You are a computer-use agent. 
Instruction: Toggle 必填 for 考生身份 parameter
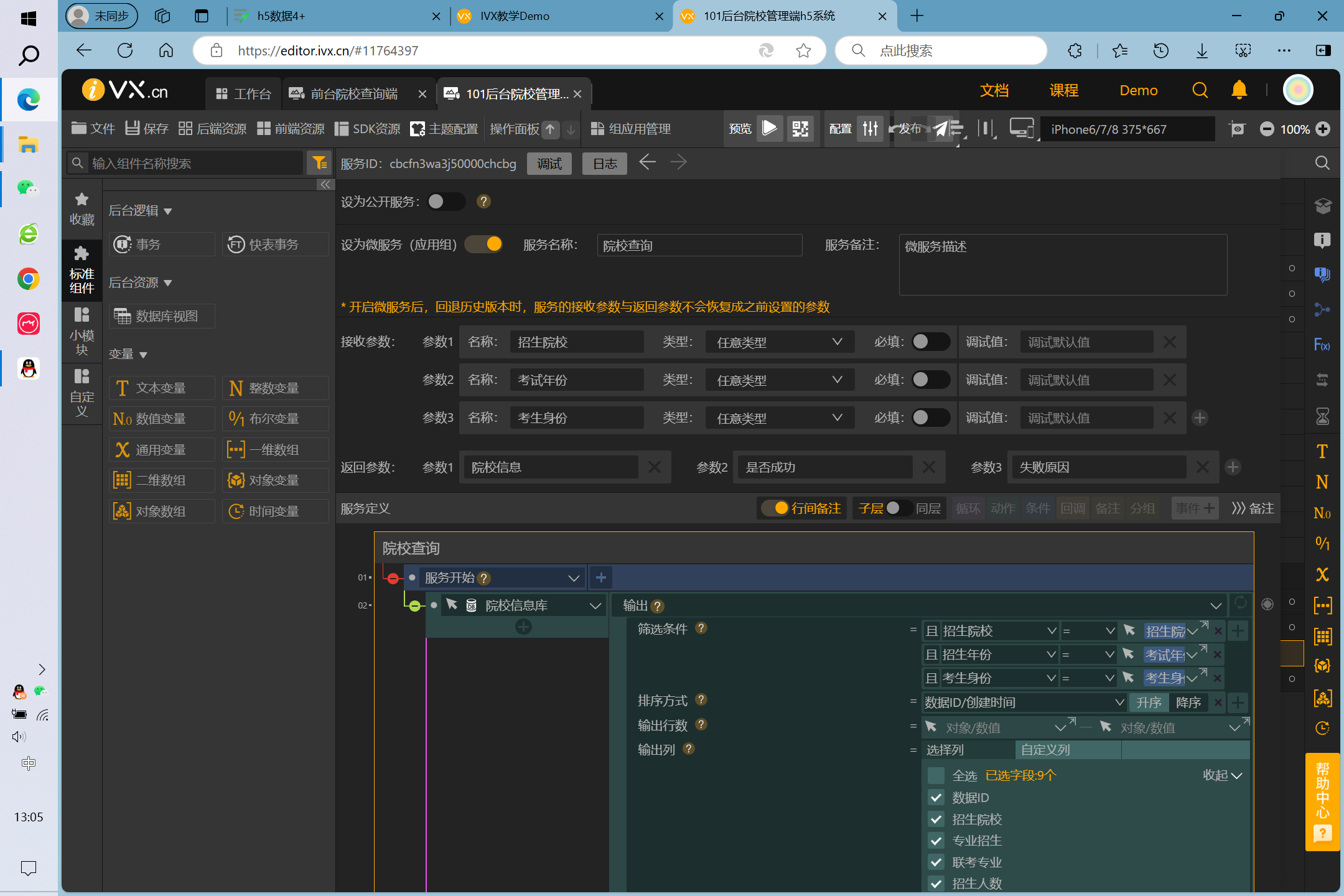931,418
